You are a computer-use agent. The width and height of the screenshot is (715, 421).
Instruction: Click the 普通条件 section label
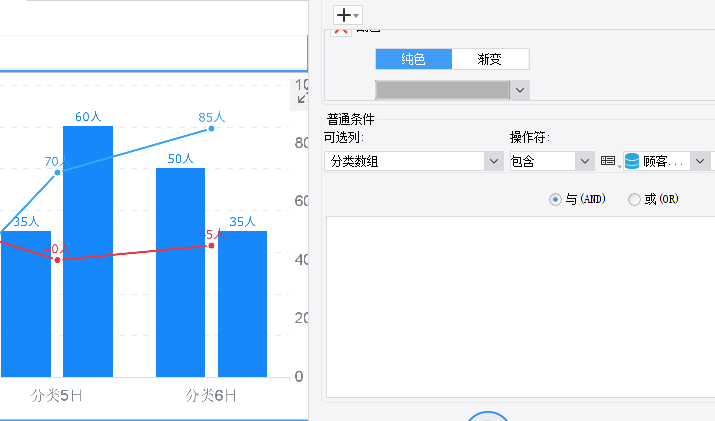351,120
